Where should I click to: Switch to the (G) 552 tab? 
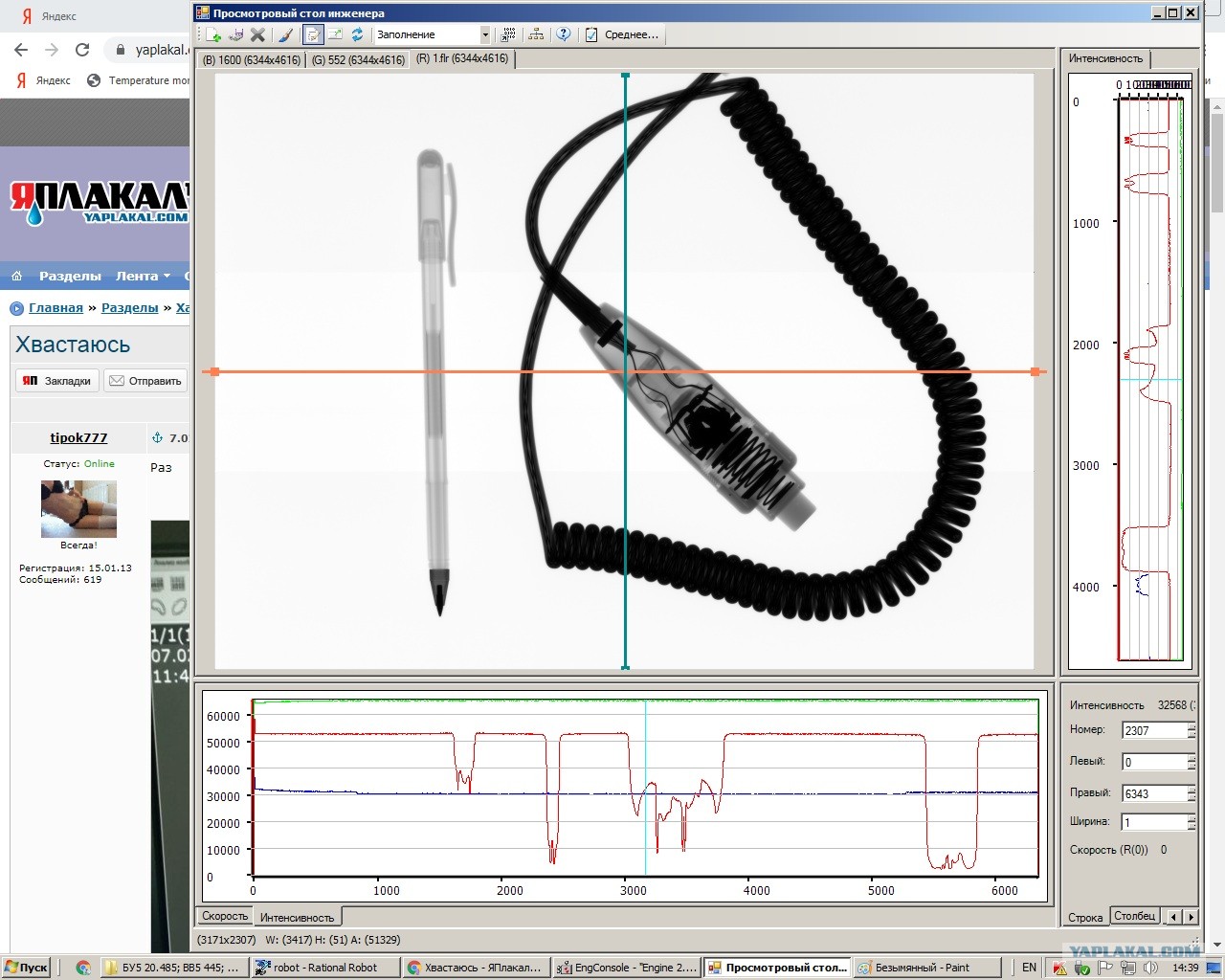[x=358, y=59]
